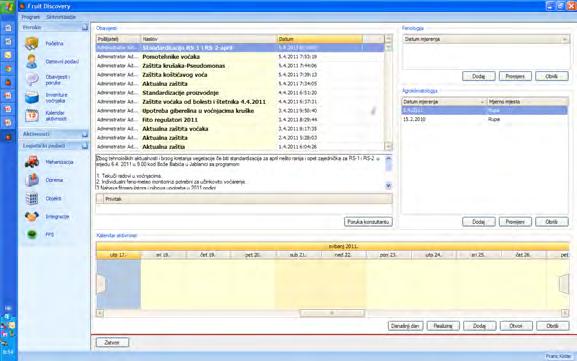The height and width of the screenshot is (361, 577).
Task: Select calendar day 'sub 21.'
Action: click(298, 255)
